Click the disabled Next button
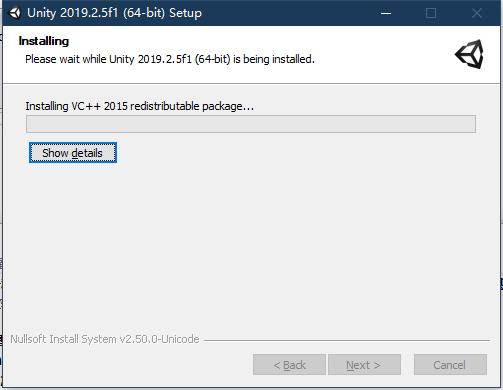 [x=364, y=365]
